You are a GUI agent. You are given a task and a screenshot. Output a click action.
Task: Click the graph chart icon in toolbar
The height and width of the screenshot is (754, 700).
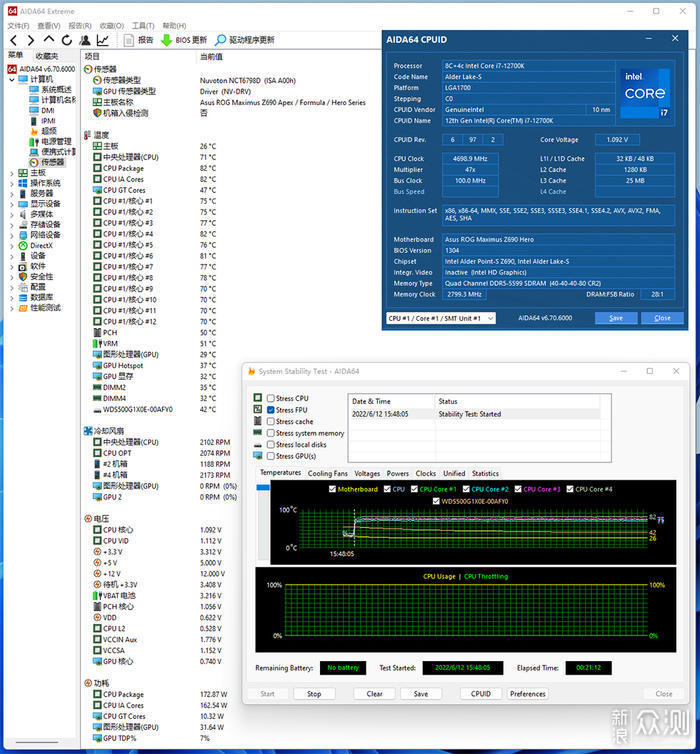102,40
